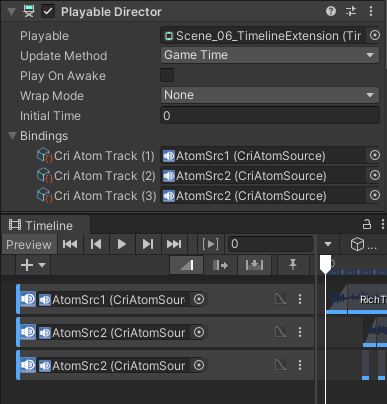Toggle the Timeline window lock icon

point(367,225)
